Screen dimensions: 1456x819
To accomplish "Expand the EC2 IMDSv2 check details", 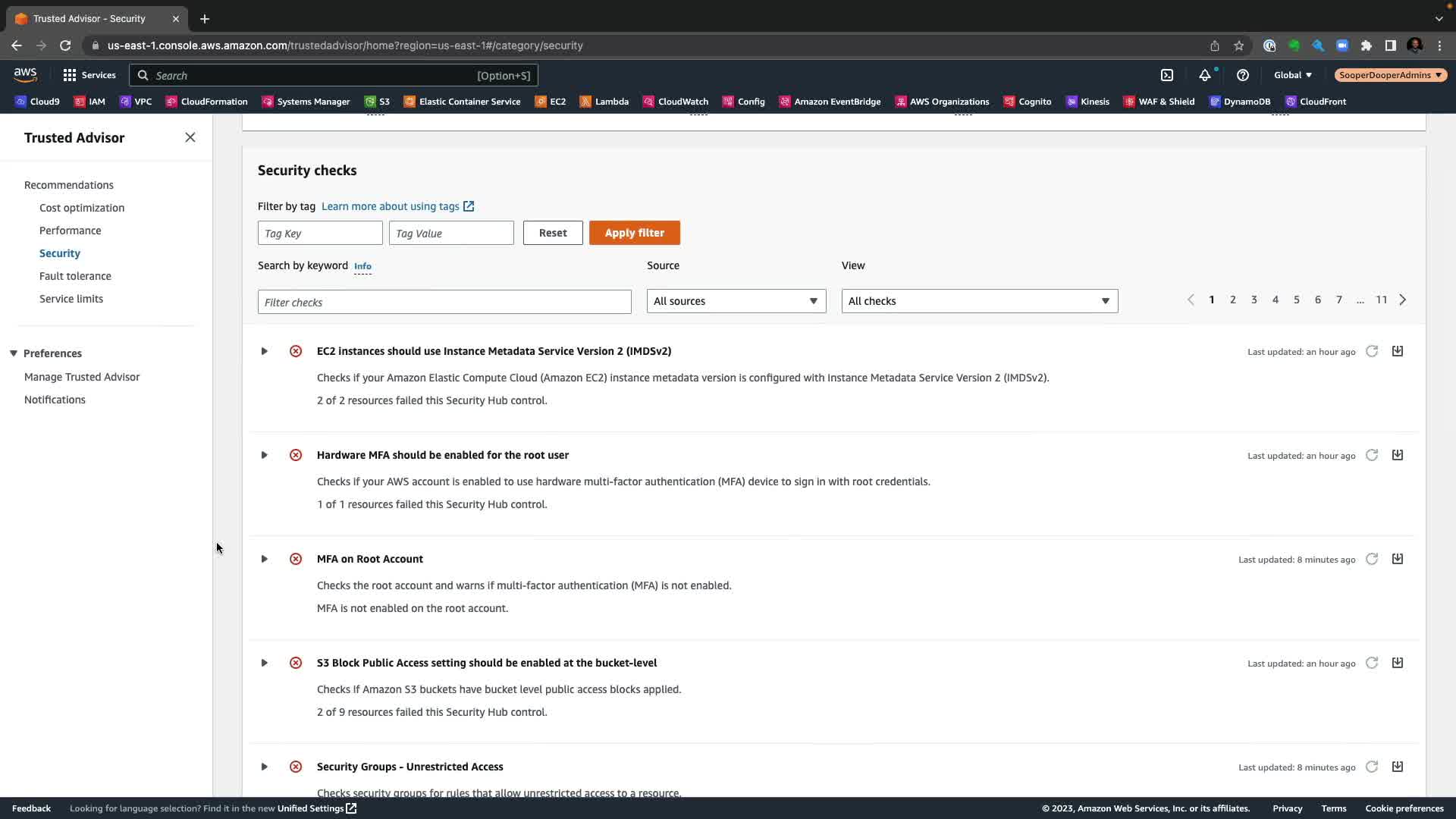I will pos(264,351).
